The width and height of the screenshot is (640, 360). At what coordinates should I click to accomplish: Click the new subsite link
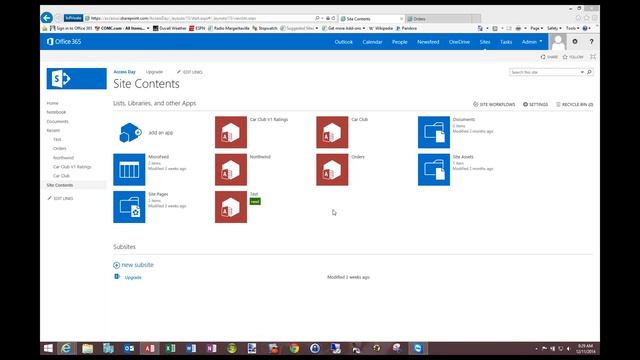point(138,265)
